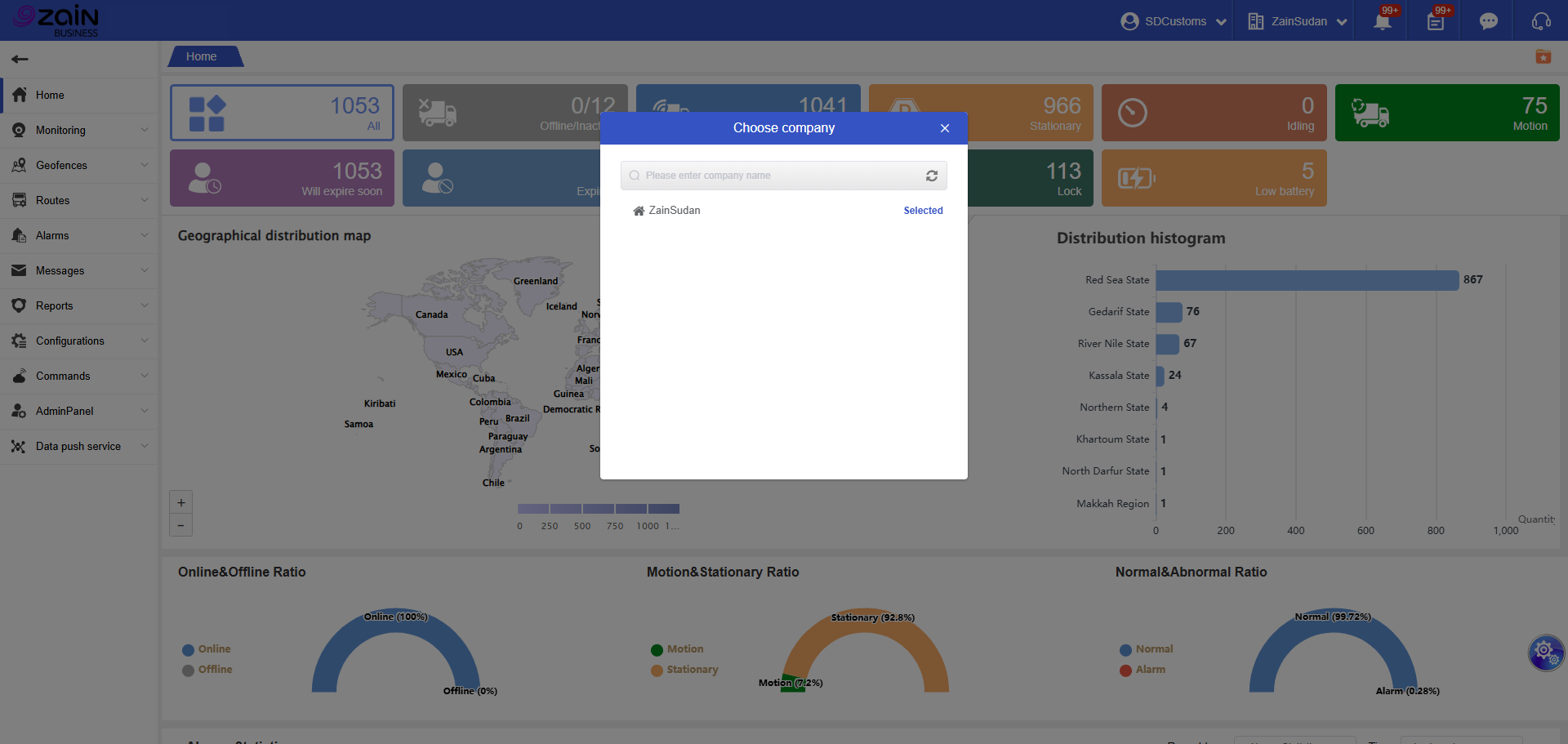Open the chat messages bubble icon

pyautogui.click(x=1488, y=21)
